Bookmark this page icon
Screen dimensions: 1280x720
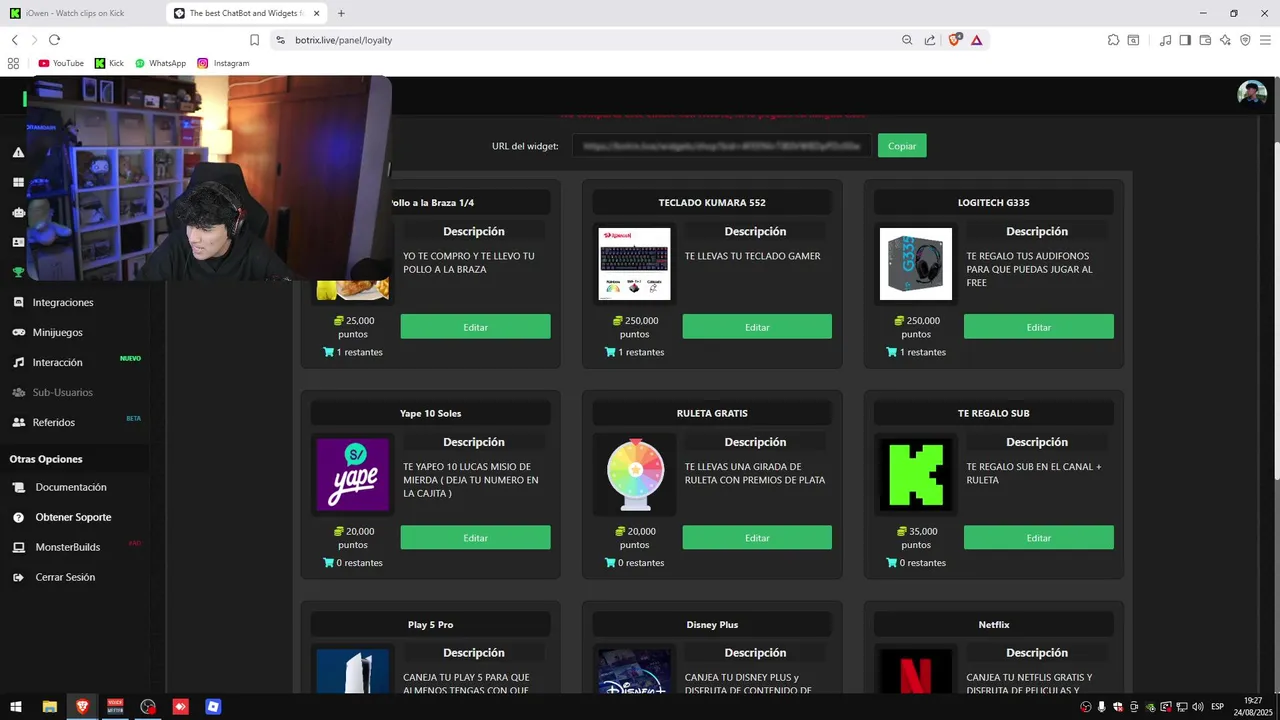(x=254, y=40)
